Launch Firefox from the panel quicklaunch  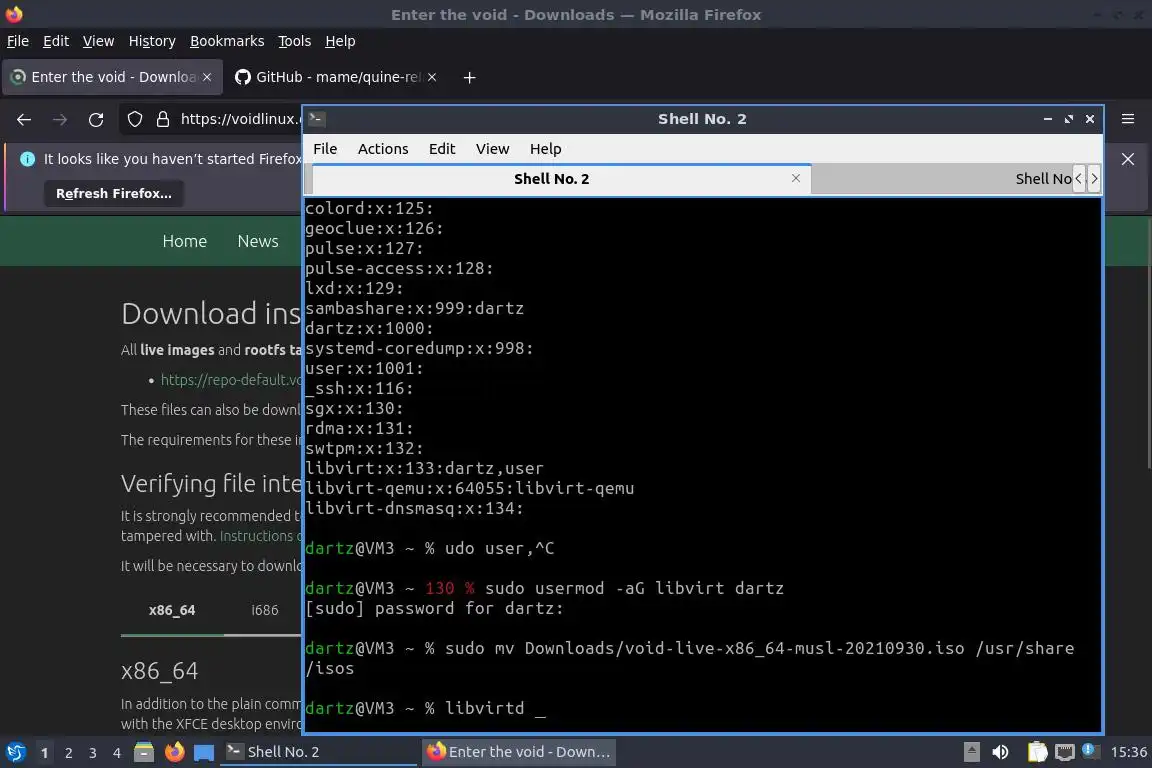(174, 752)
